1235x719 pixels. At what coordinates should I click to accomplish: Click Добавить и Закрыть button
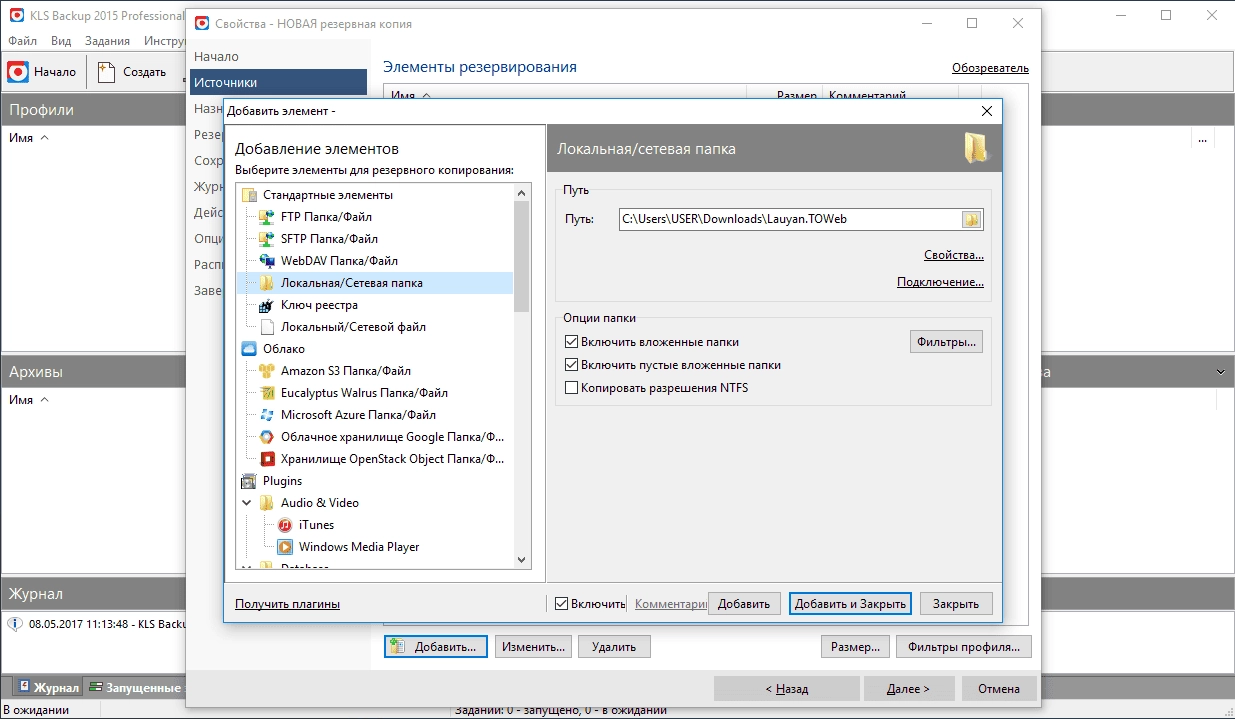click(x=850, y=604)
